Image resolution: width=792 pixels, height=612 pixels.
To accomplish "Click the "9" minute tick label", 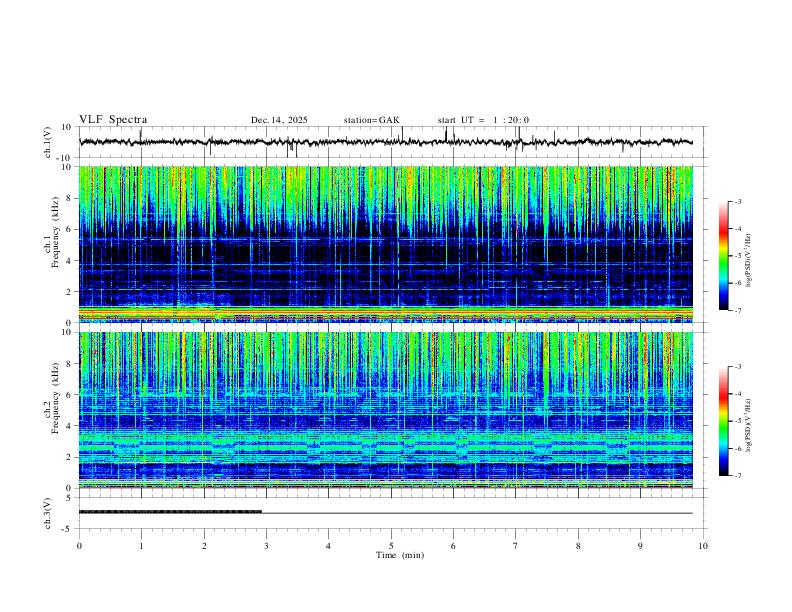I will [x=640, y=546].
